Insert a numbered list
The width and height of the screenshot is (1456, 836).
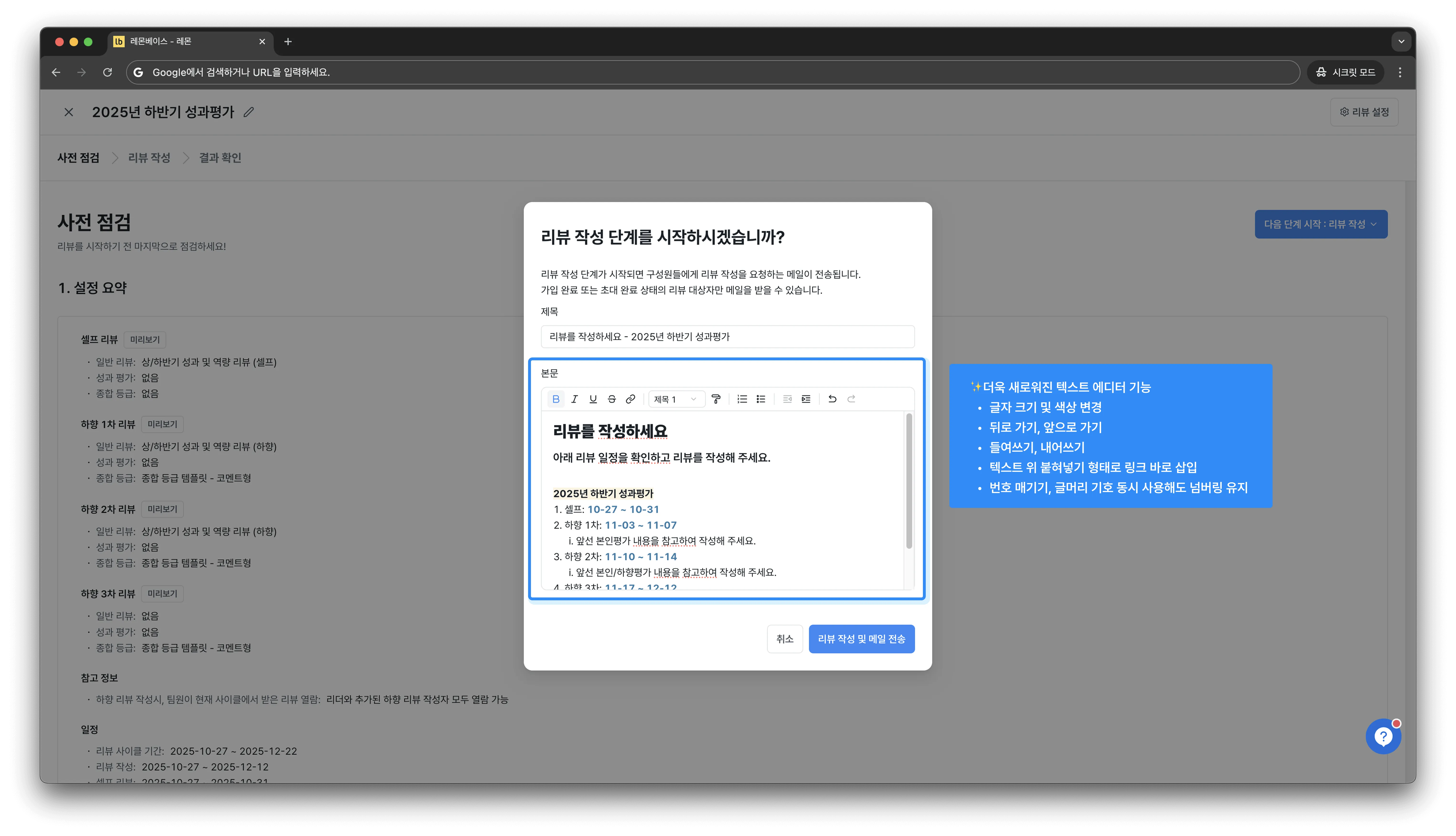click(742, 399)
